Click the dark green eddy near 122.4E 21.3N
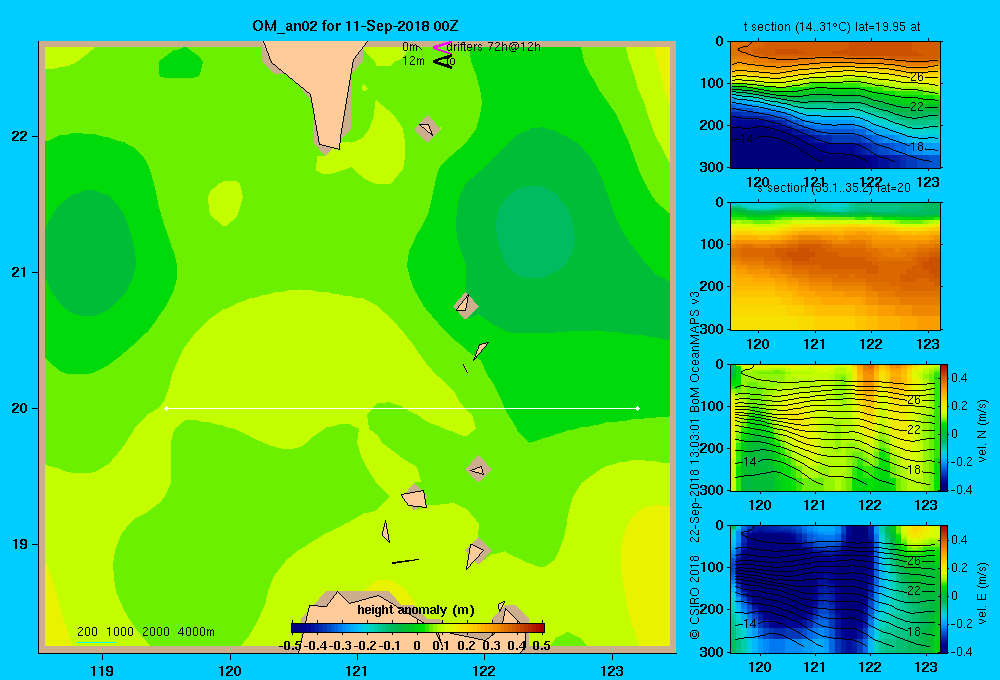This screenshot has height=680, width=1000. 534,232
